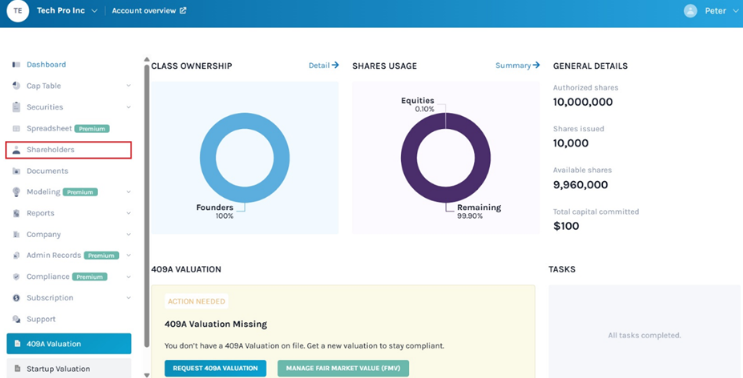Click the Reports icon in sidebar
This screenshot has height=378, width=743.
[x=16, y=213]
